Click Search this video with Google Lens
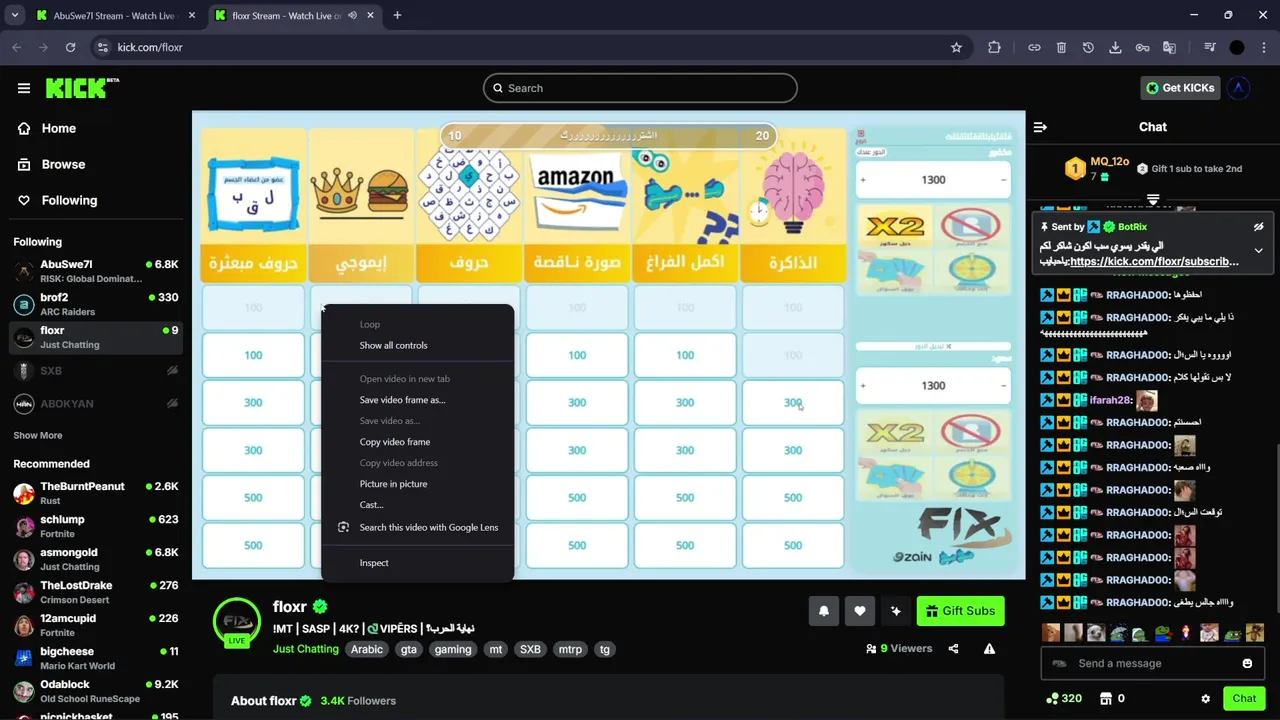 (x=417, y=527)
